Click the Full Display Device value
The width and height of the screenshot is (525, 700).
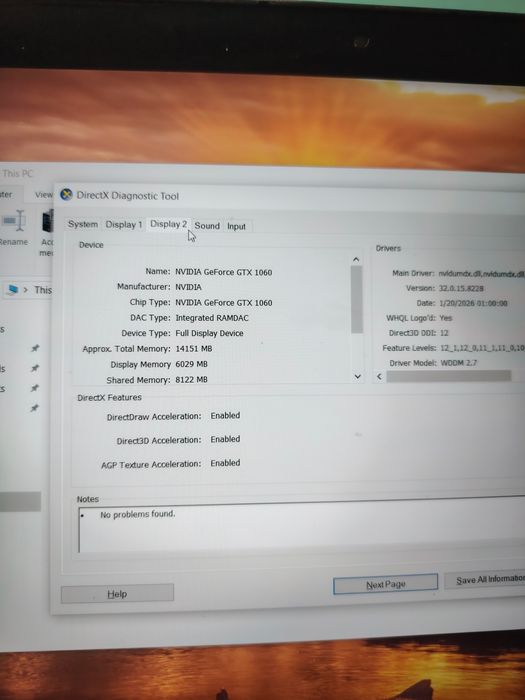coord(209,333)
